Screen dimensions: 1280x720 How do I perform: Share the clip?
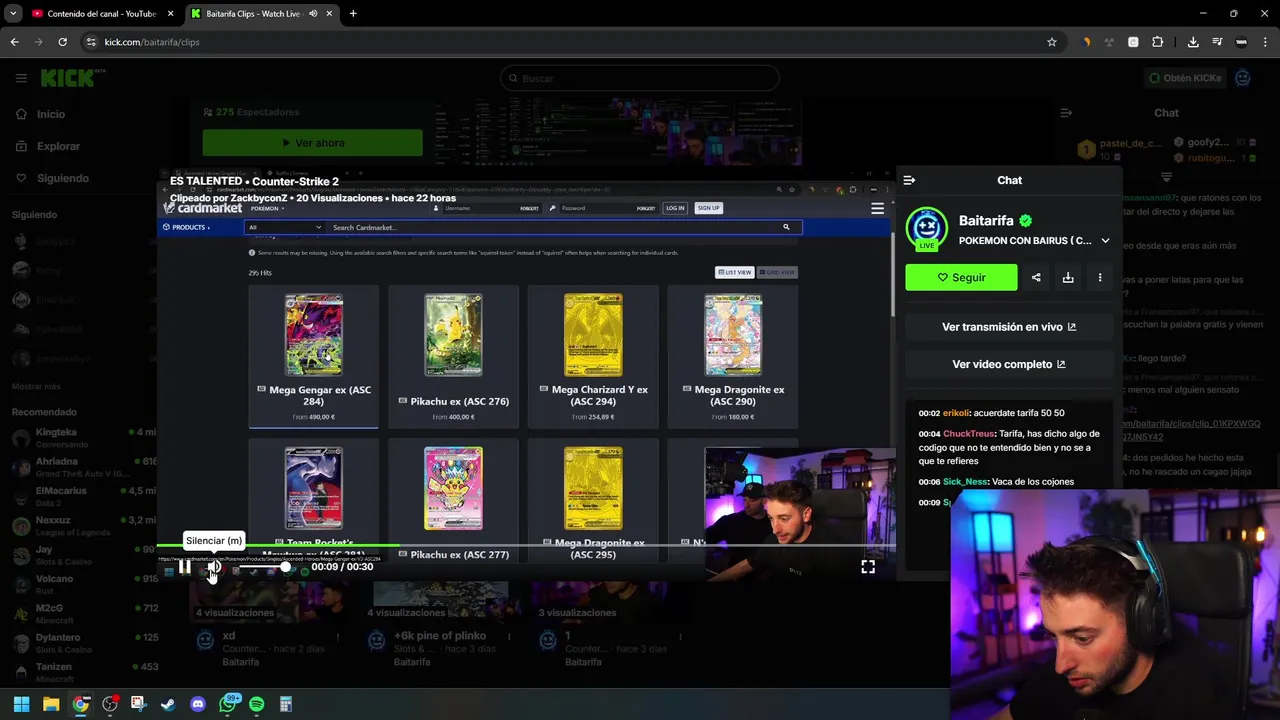tap(1036, 277)
